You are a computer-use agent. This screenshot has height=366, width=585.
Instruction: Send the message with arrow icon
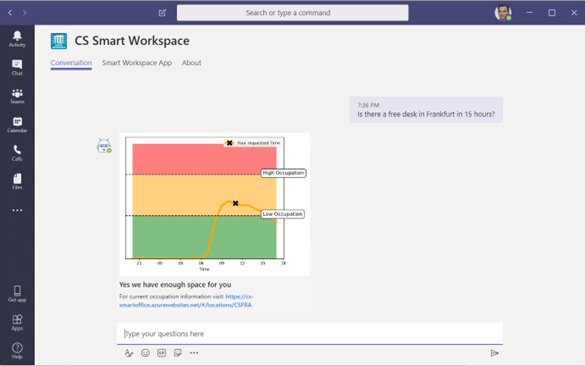[x=494, y=353]
